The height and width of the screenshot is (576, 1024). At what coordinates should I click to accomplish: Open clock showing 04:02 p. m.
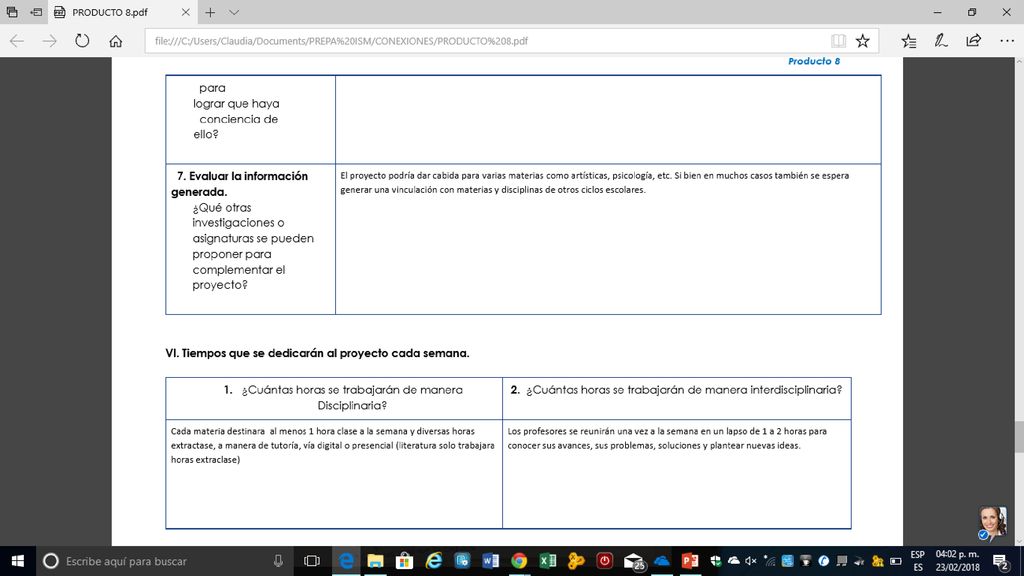coord(957,561)
